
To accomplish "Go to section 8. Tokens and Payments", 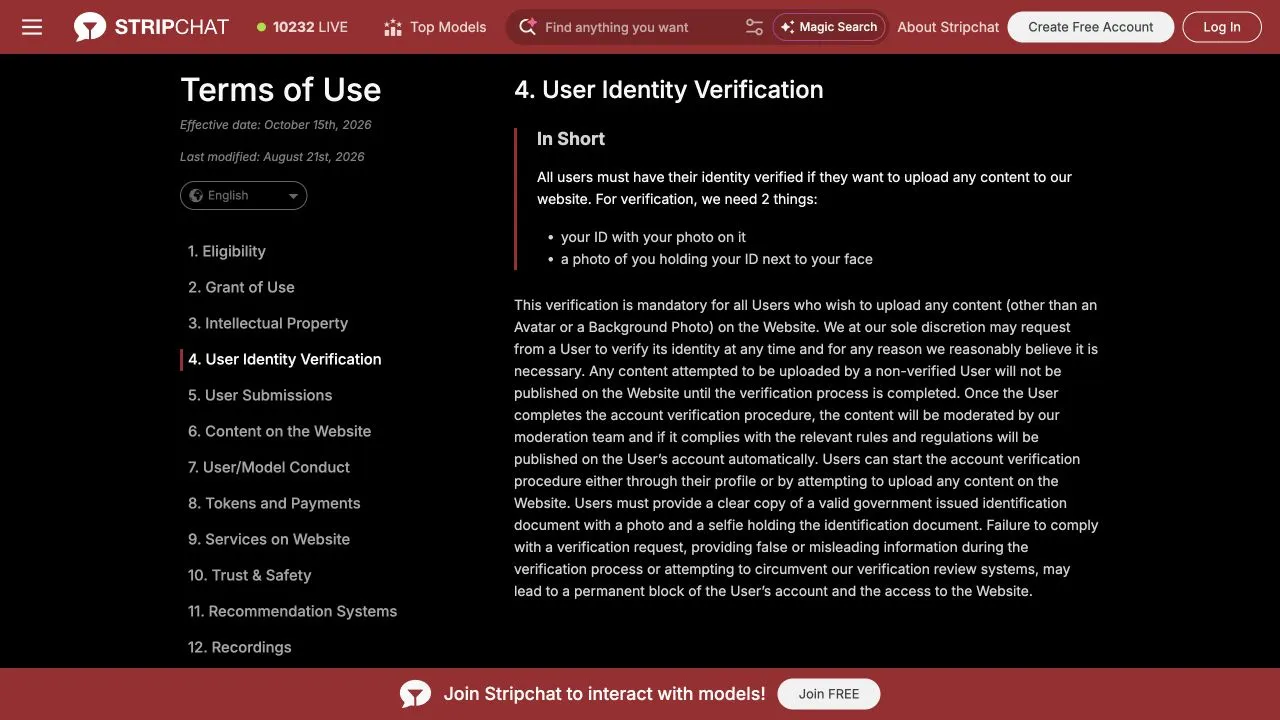I will [x=274, y=503].
